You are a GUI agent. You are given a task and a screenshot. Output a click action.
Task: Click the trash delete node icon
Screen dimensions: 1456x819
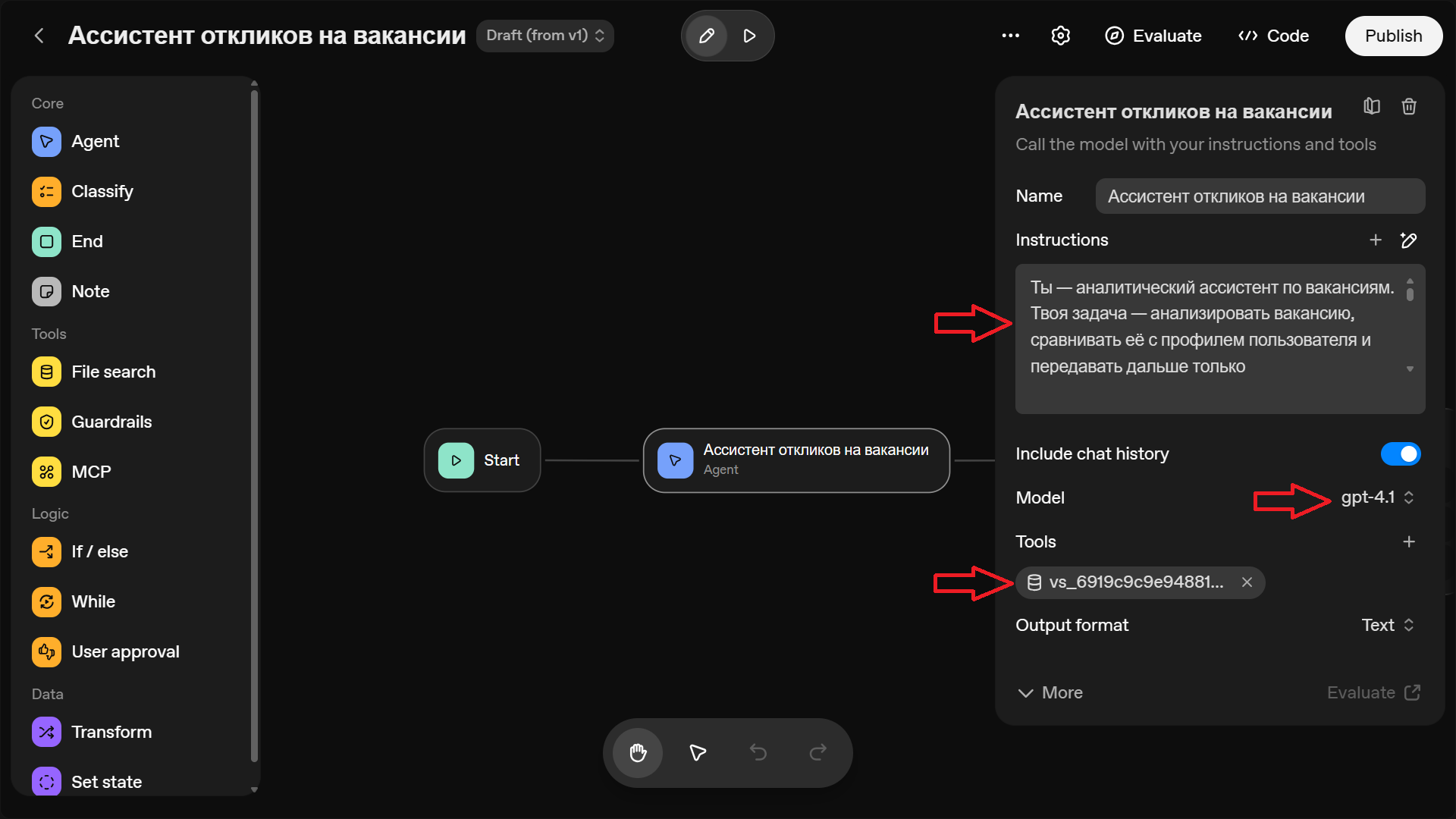(x=1409, y=107)
